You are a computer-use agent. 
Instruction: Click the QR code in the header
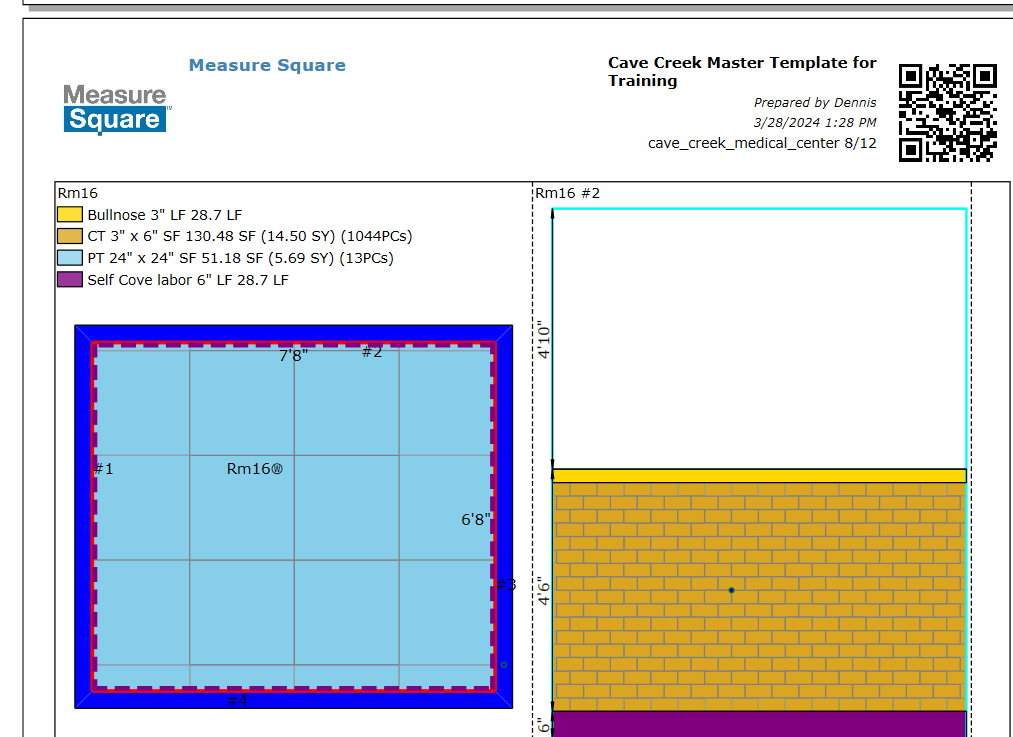(947, 112)
